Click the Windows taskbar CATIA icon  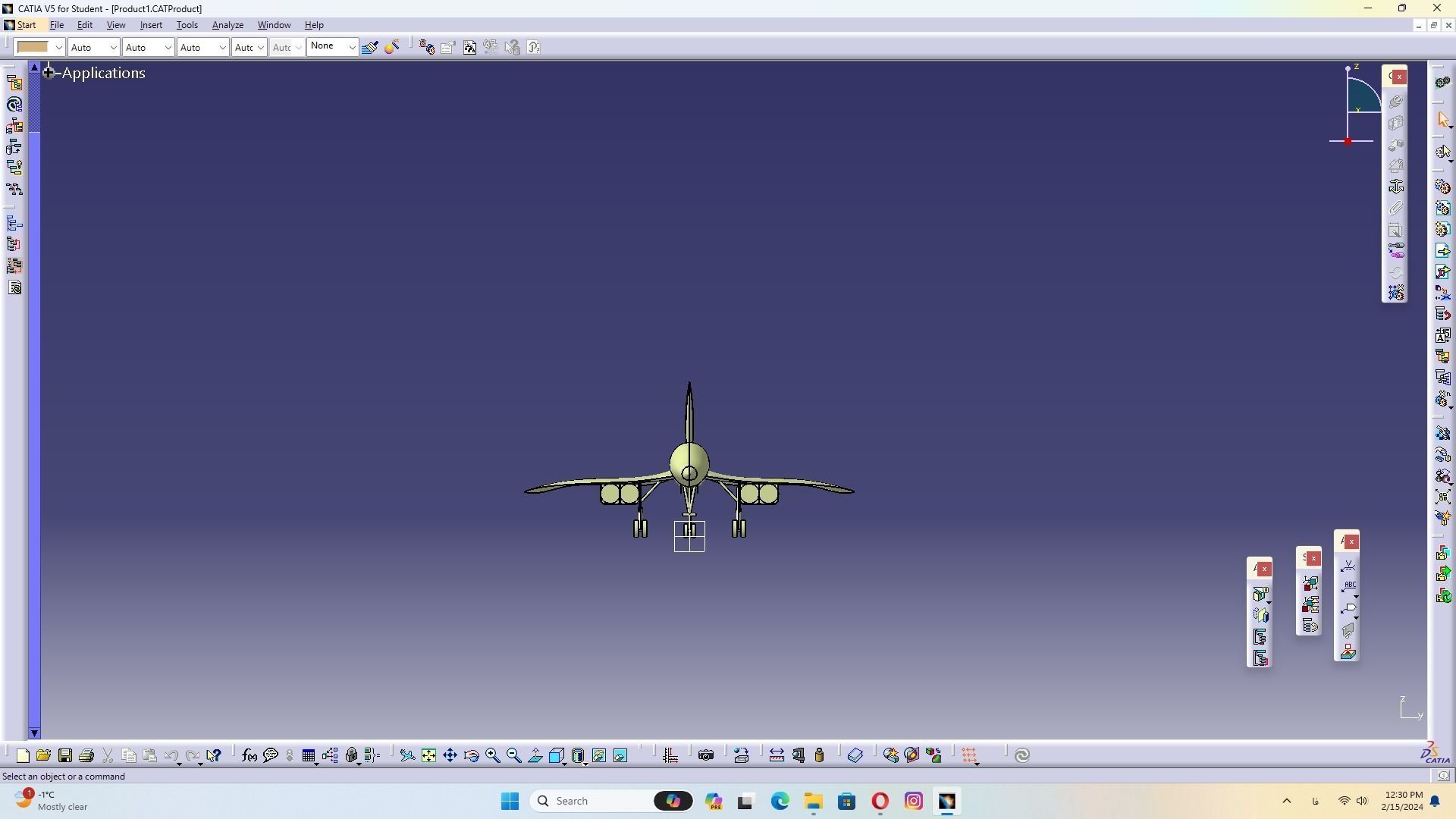[x=947, y=801]
